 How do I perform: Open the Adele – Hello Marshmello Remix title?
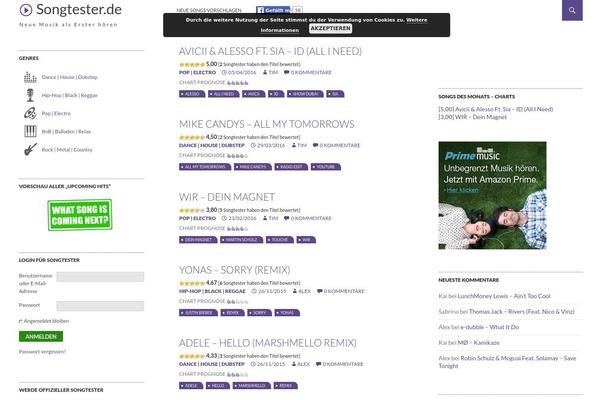click(268, 343)
